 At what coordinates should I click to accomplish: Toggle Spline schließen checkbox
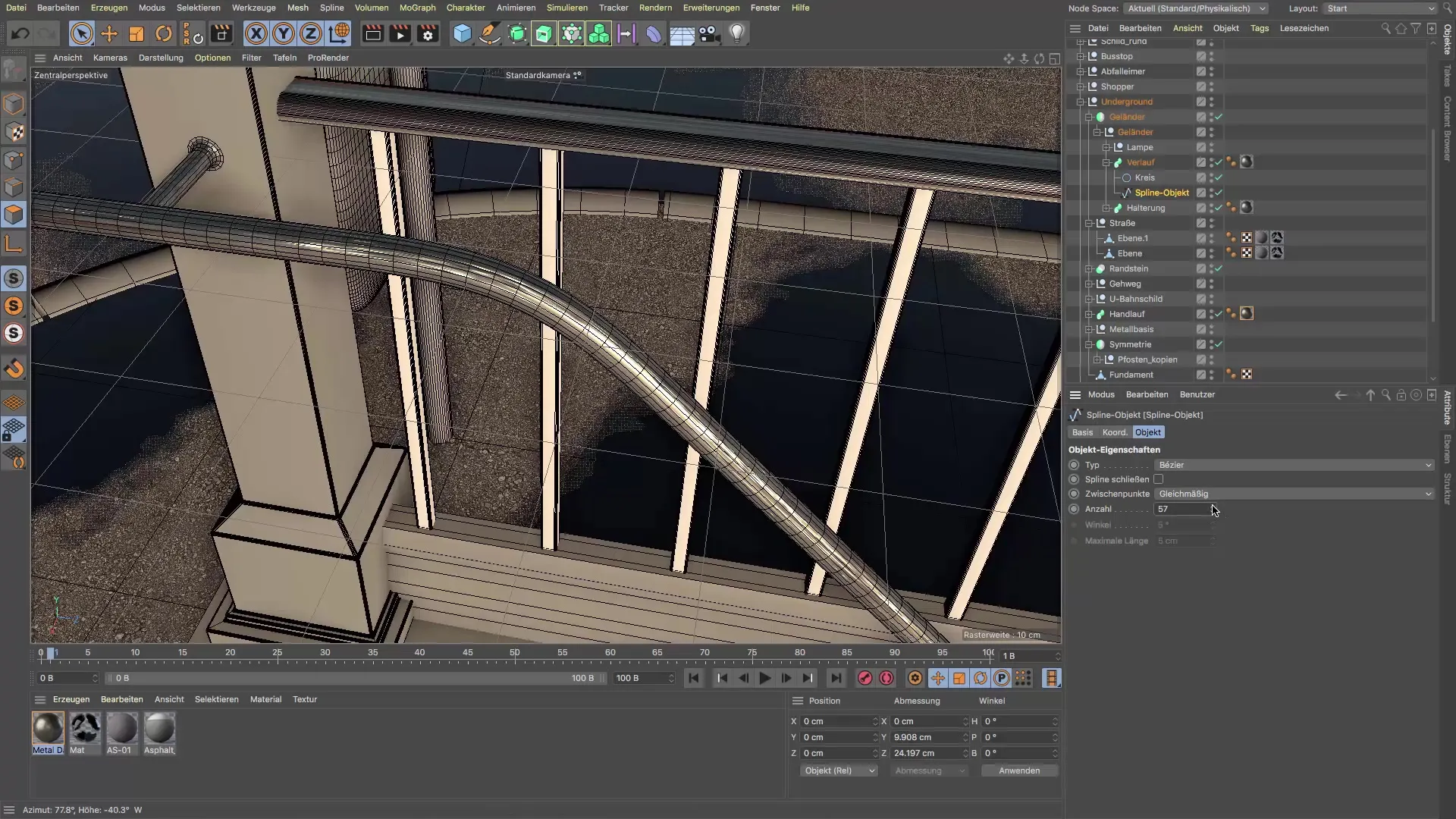[1158, 479]
